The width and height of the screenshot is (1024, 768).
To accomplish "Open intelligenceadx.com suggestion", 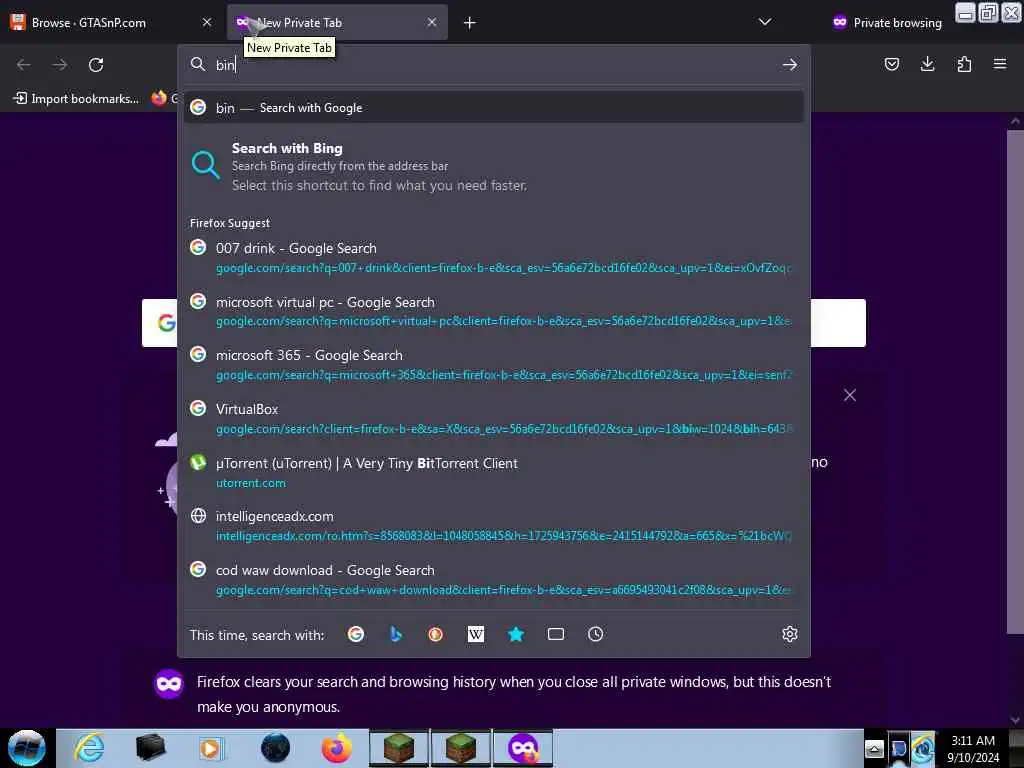I will (493, 526).
